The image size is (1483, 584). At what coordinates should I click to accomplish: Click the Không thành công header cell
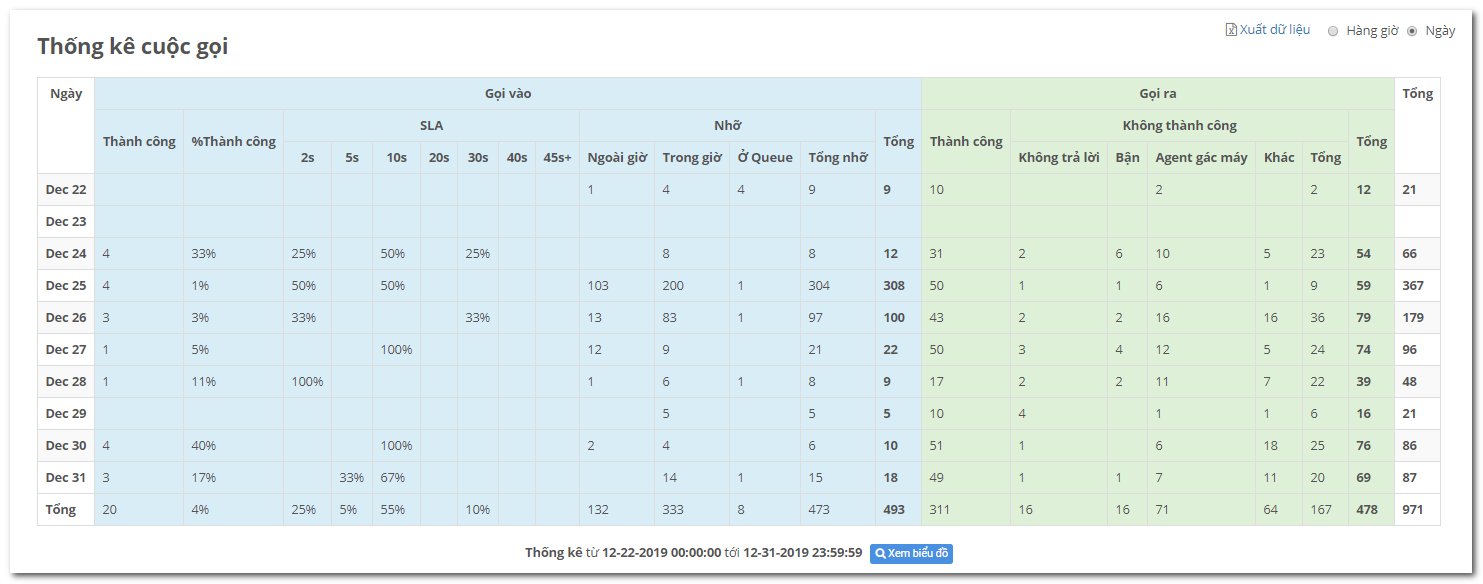point(1179,126)
